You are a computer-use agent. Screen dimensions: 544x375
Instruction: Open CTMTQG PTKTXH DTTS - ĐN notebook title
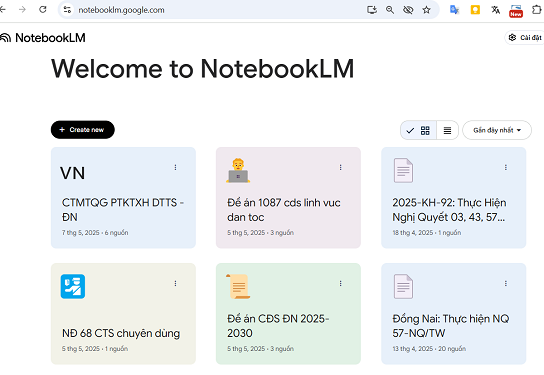click(123, 210)
